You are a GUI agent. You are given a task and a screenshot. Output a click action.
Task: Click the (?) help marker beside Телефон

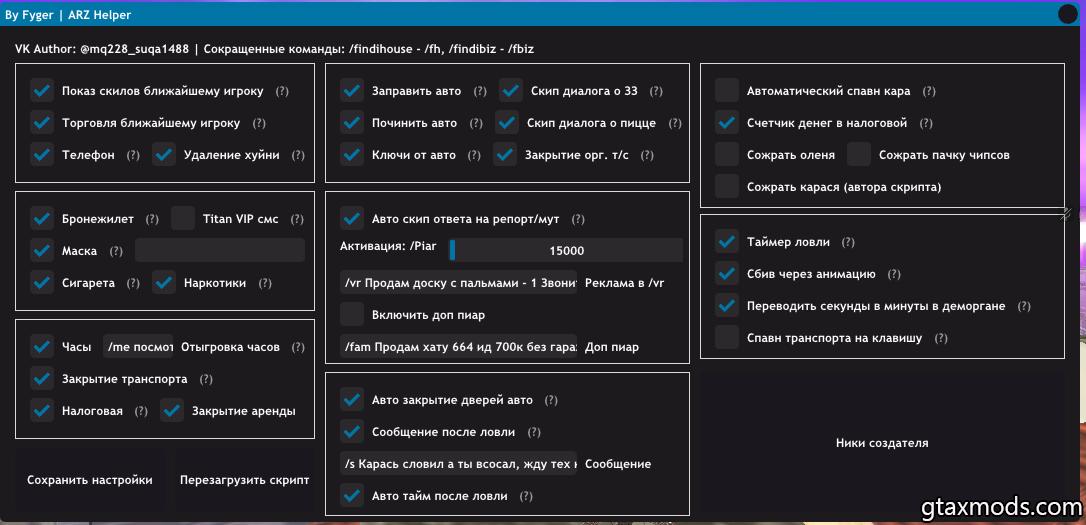133,156
